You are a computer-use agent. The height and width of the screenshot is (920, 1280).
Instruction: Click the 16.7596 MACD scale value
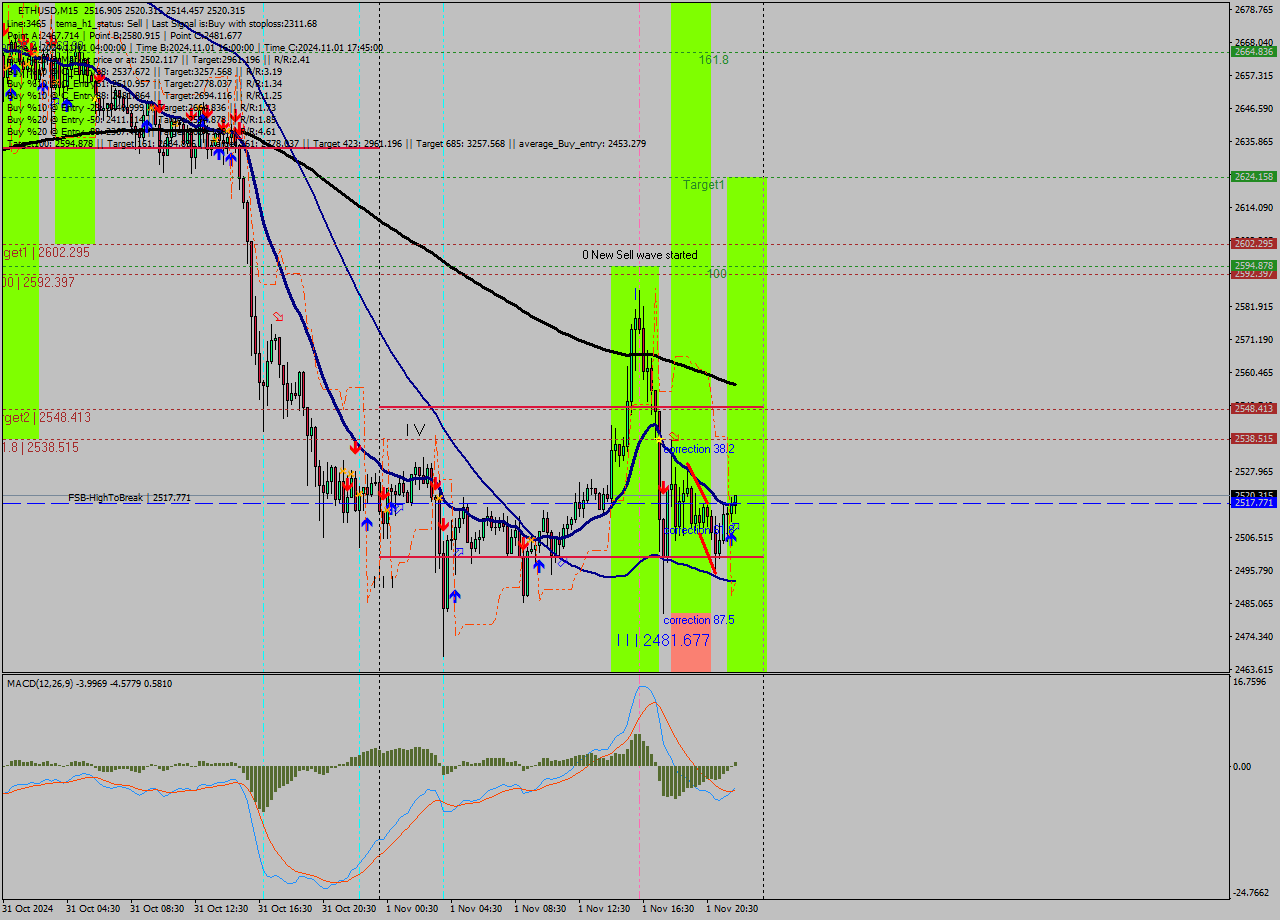coord(1250,682)
